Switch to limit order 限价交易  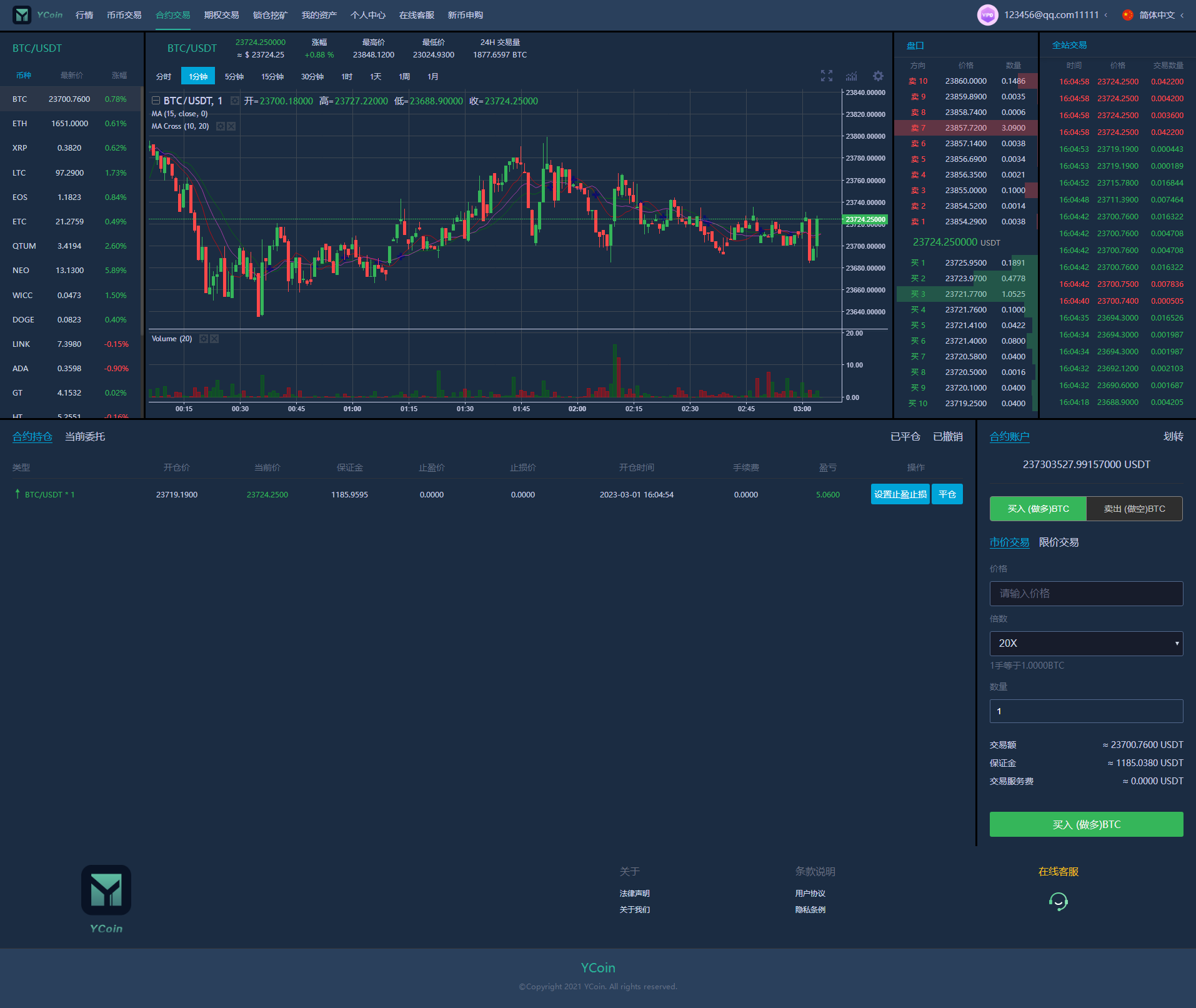(x=1059, y=542)
